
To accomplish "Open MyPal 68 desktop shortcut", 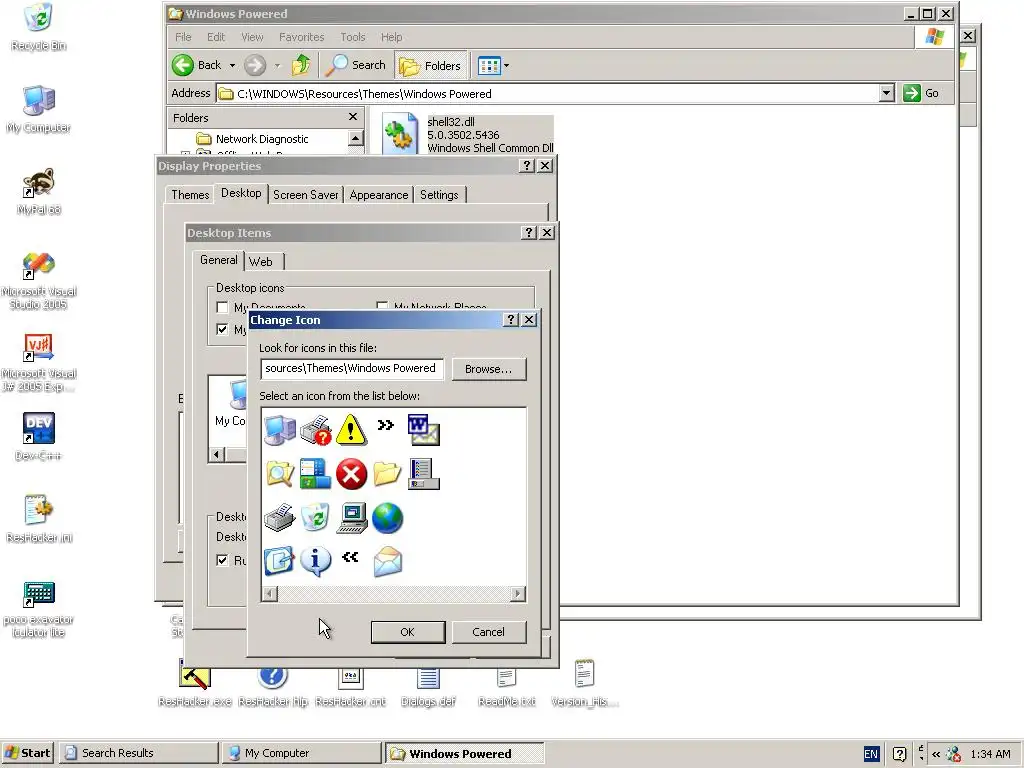I will [x=39, y=191].
